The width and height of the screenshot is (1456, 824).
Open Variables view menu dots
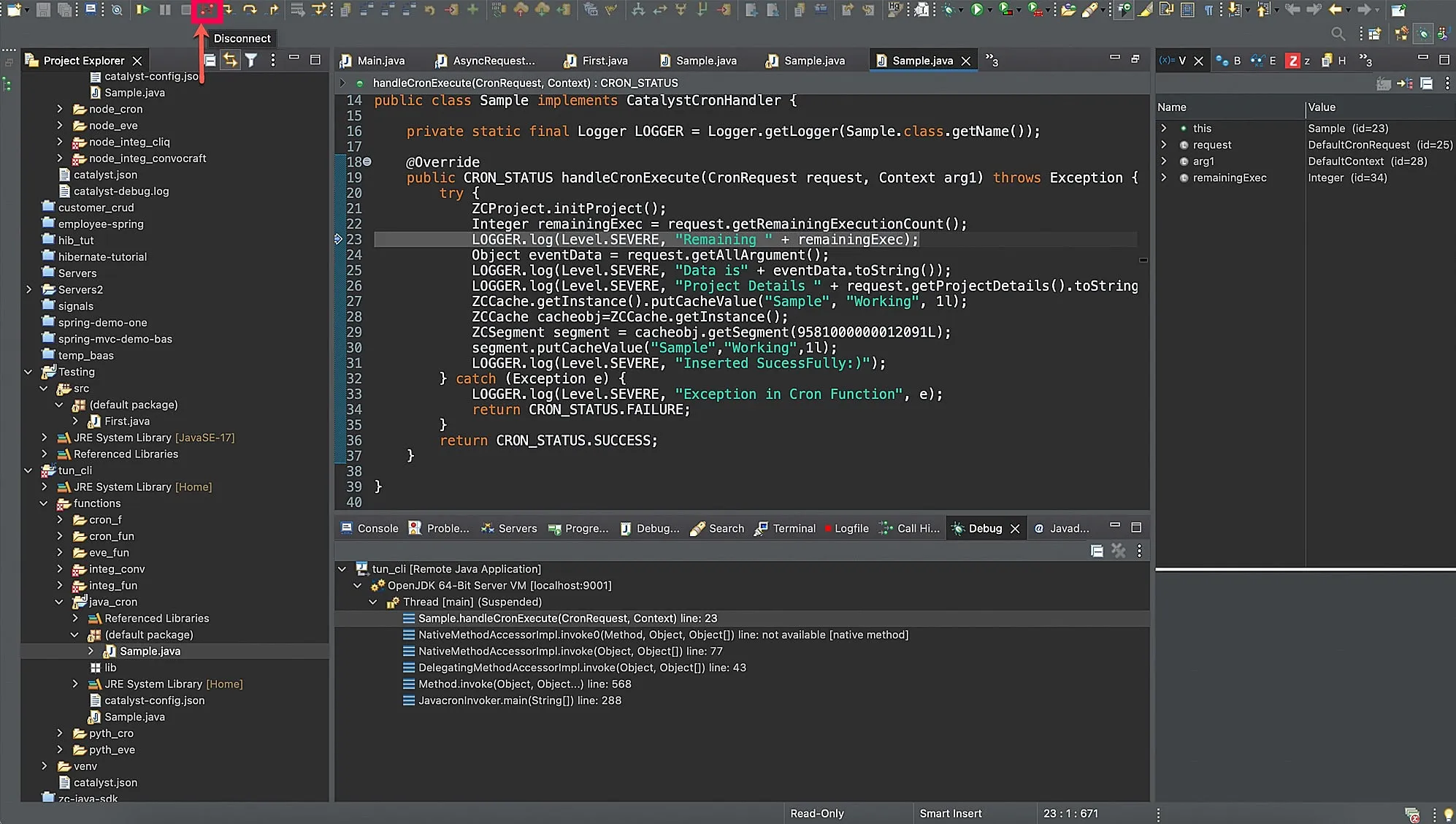(x=1447, y=83)
